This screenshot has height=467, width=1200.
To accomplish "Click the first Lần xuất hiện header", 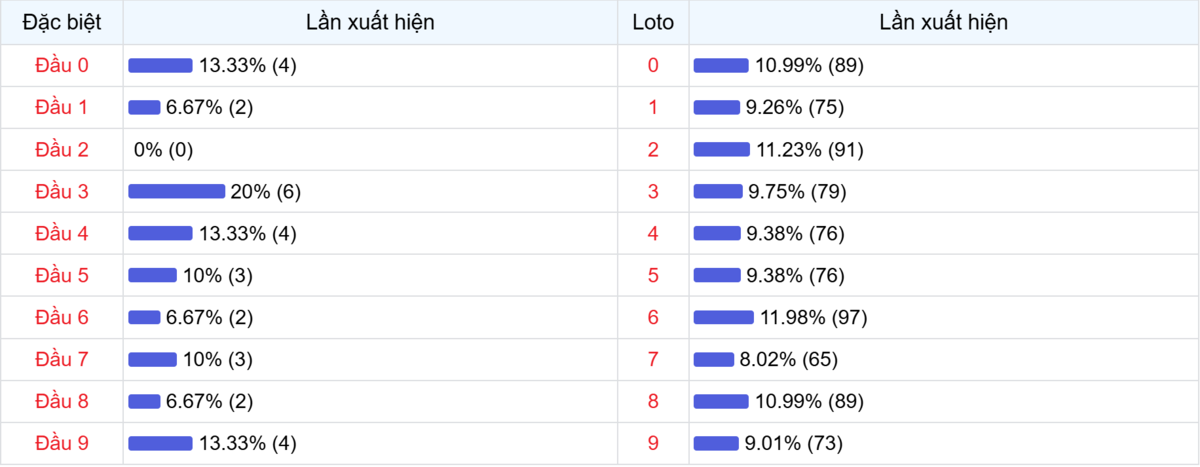I will [x=371, y=22].
